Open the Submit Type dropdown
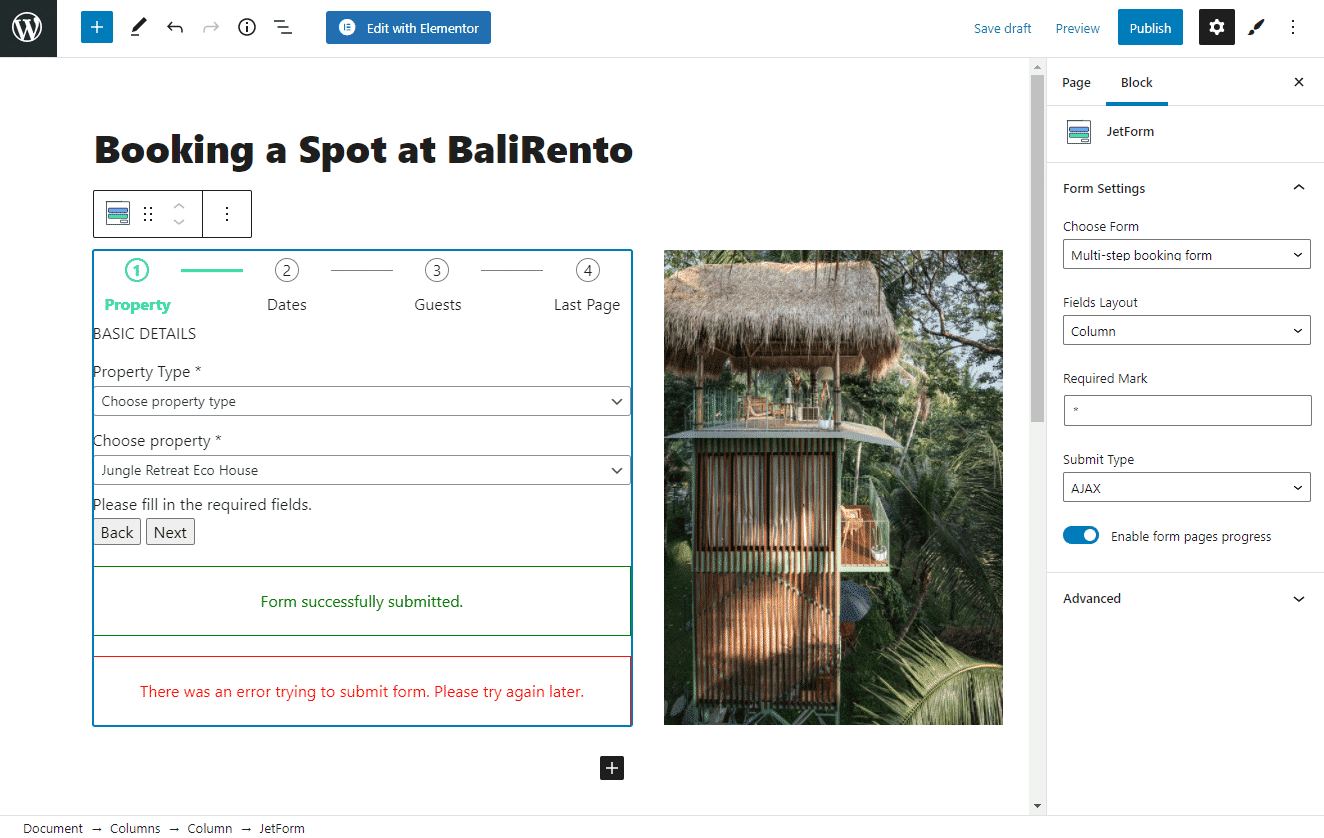This screenshot has width=1324, height=838. click(x=1186, y=489)
